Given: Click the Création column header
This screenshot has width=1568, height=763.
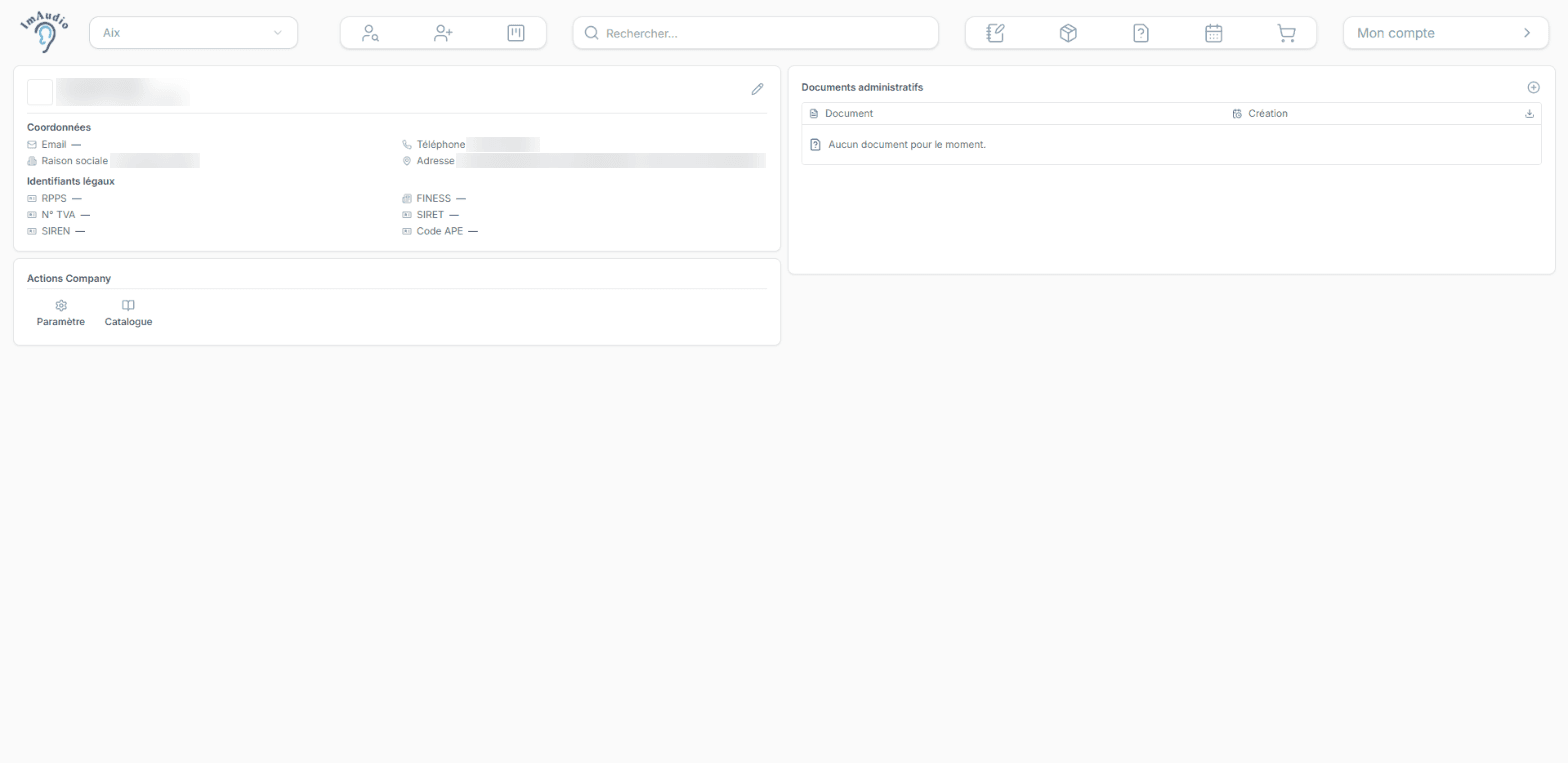Looking at the screenshot, I should point(1268,114).
